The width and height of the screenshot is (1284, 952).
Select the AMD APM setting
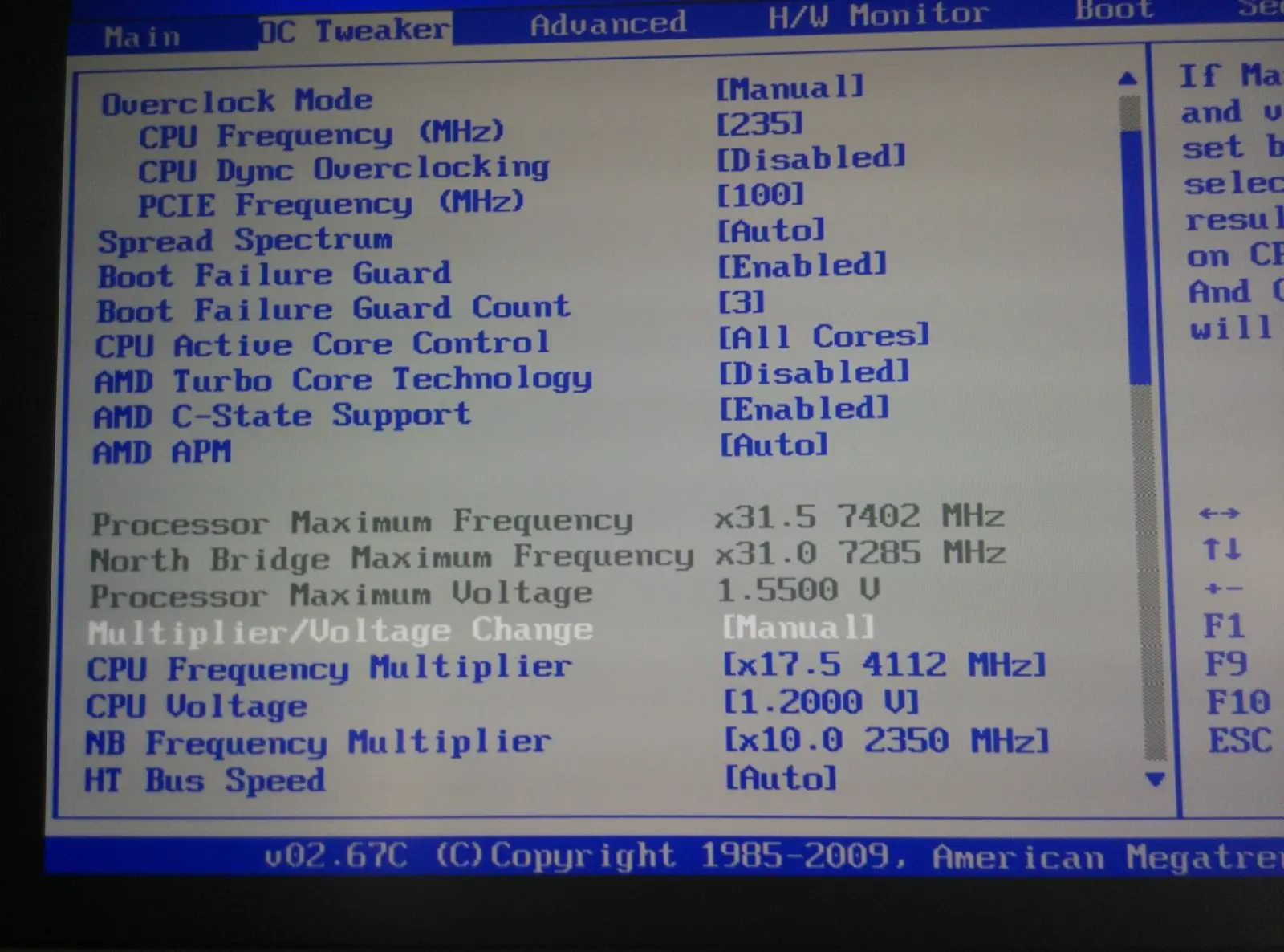coord(162,452)
